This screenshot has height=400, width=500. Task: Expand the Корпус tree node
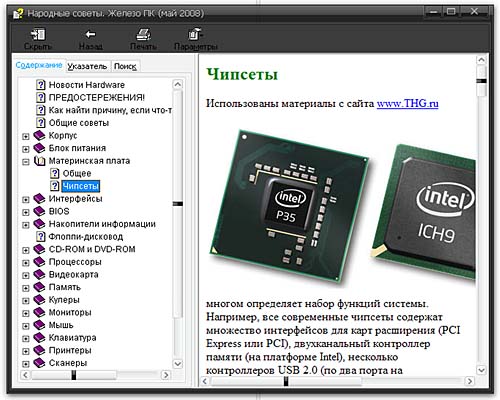[x=25, y=136]
